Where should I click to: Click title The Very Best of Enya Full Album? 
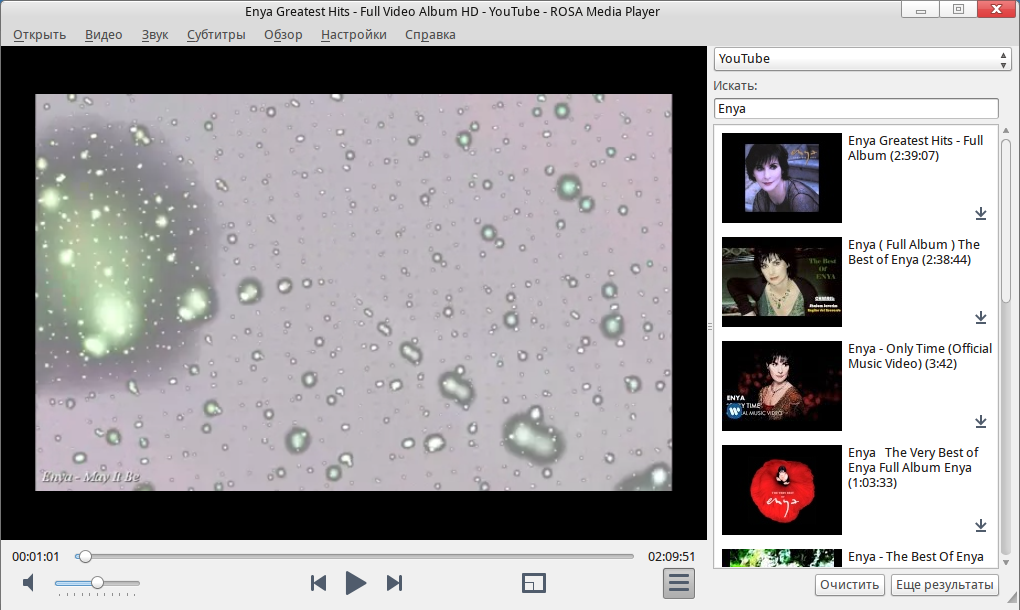point(913,468)
